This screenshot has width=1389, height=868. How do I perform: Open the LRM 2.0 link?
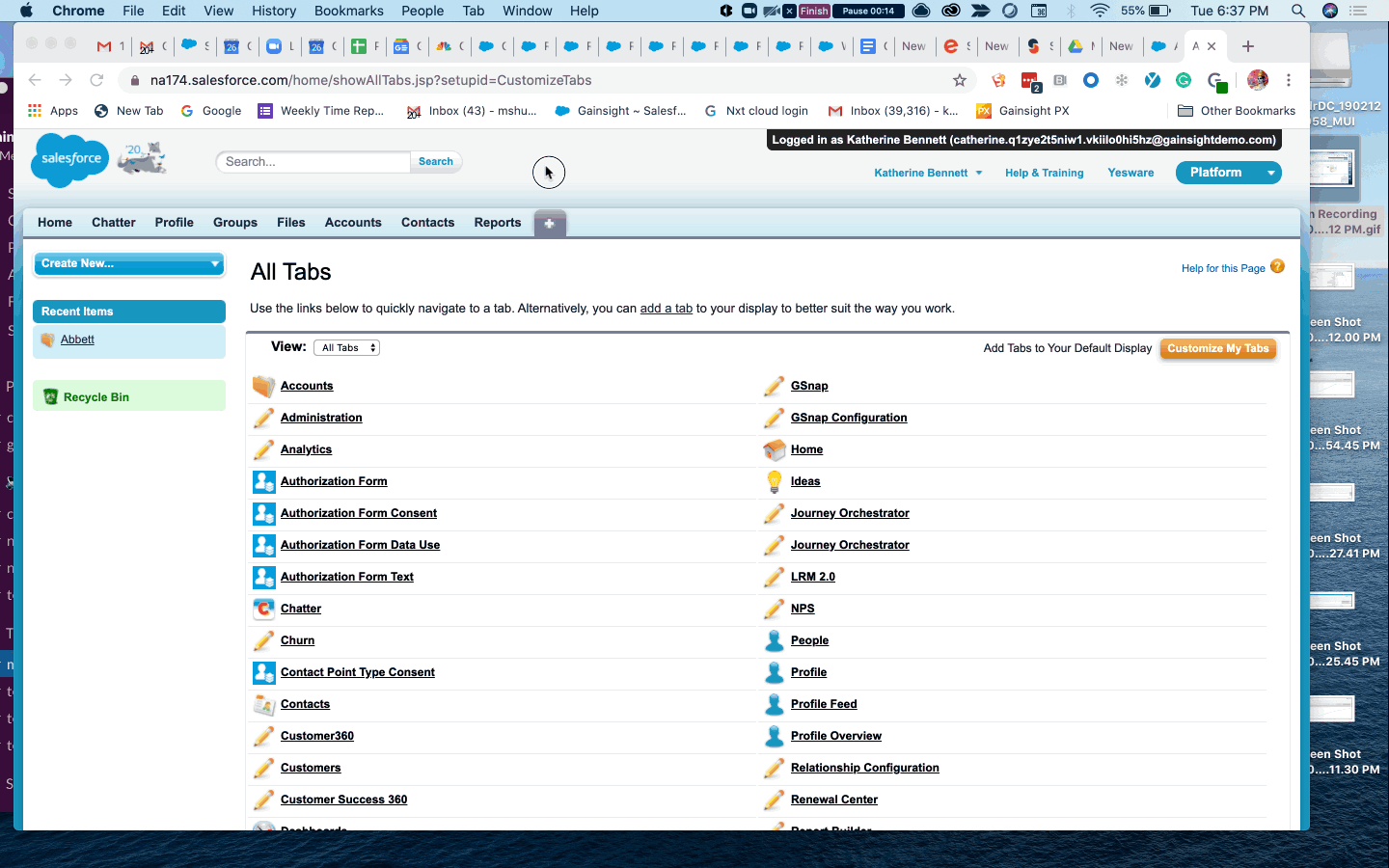(x=813, y=577)
